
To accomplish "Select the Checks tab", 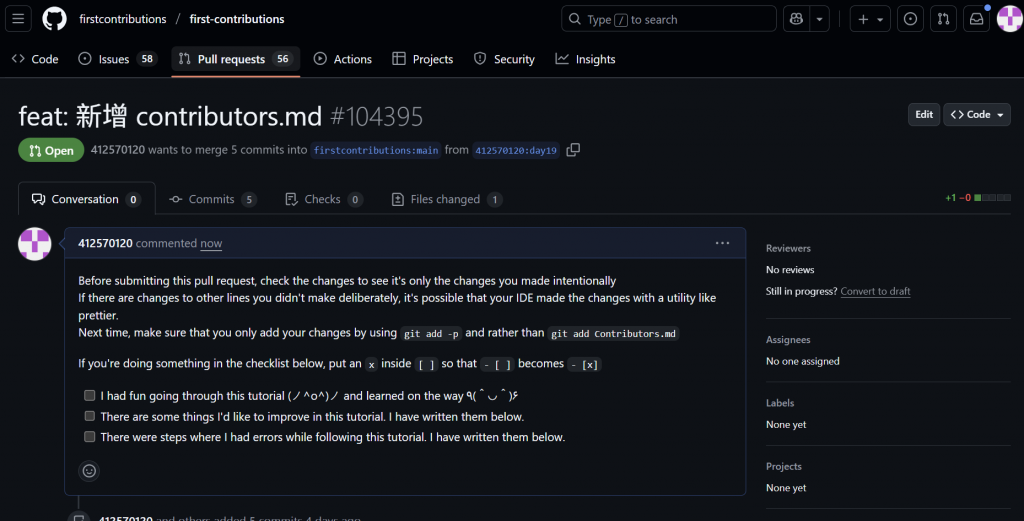I will pyautogui.click(x=324, y=199).
